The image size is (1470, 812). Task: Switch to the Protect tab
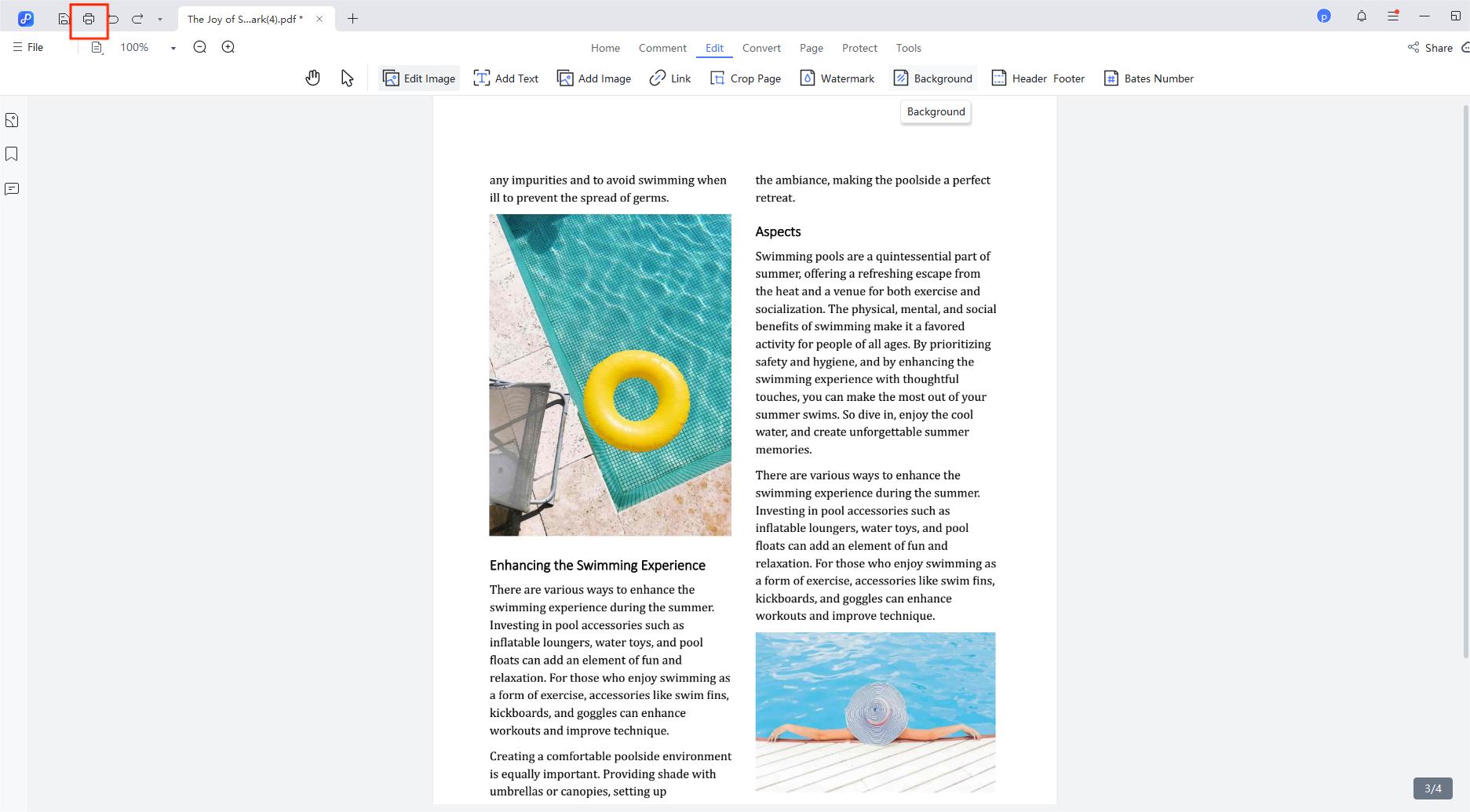pos(859,48)
